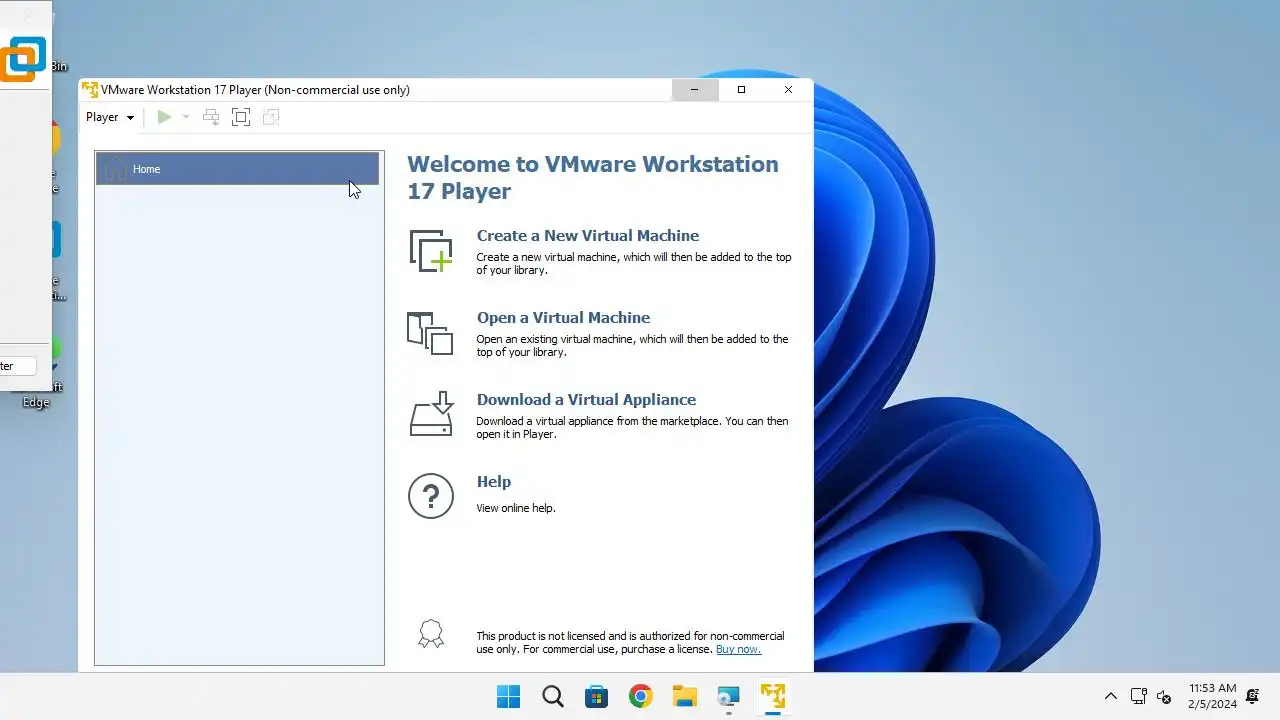This screenshot has width=1280, height=720.
Task: Open the Player dropdown menu
Action: pyautogui.click(x=110, y=117)
